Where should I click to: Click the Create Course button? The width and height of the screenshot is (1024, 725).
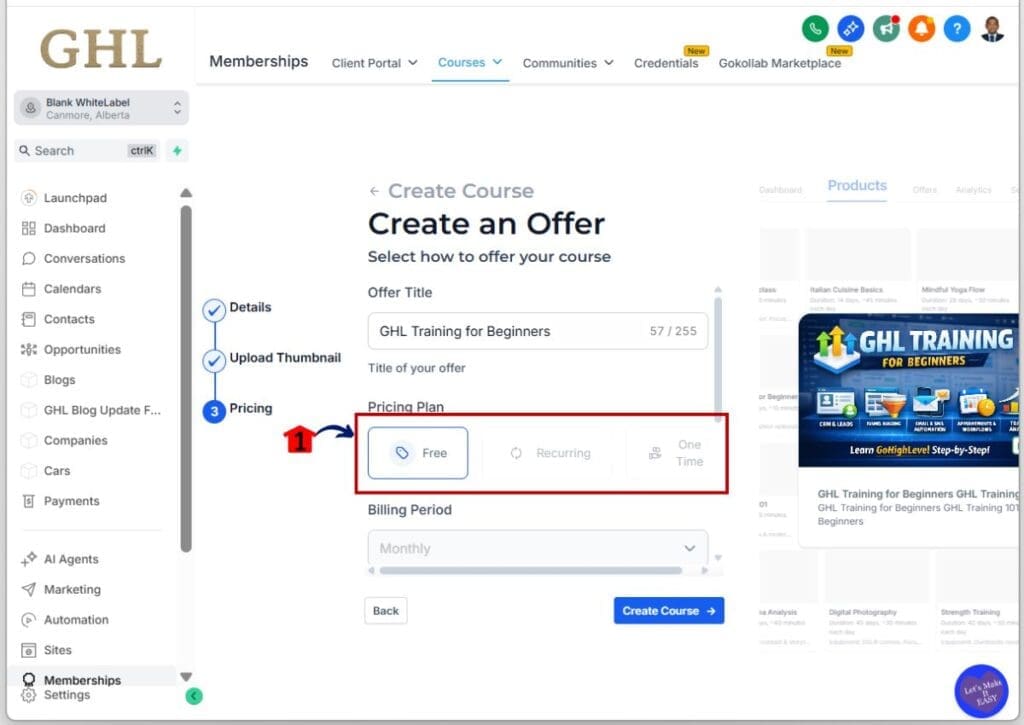pos(668,610)
